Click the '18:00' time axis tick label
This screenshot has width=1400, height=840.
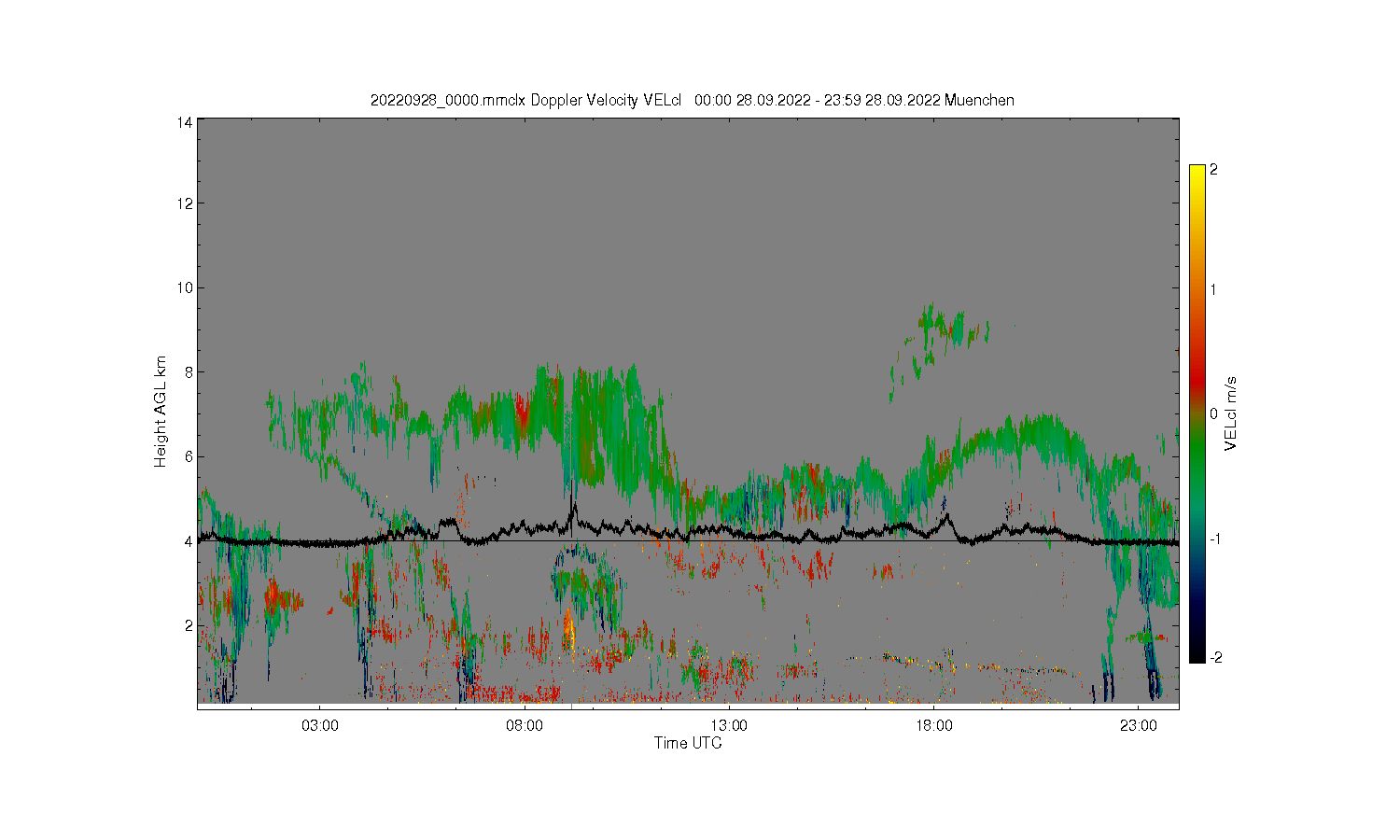click(933, 726)
